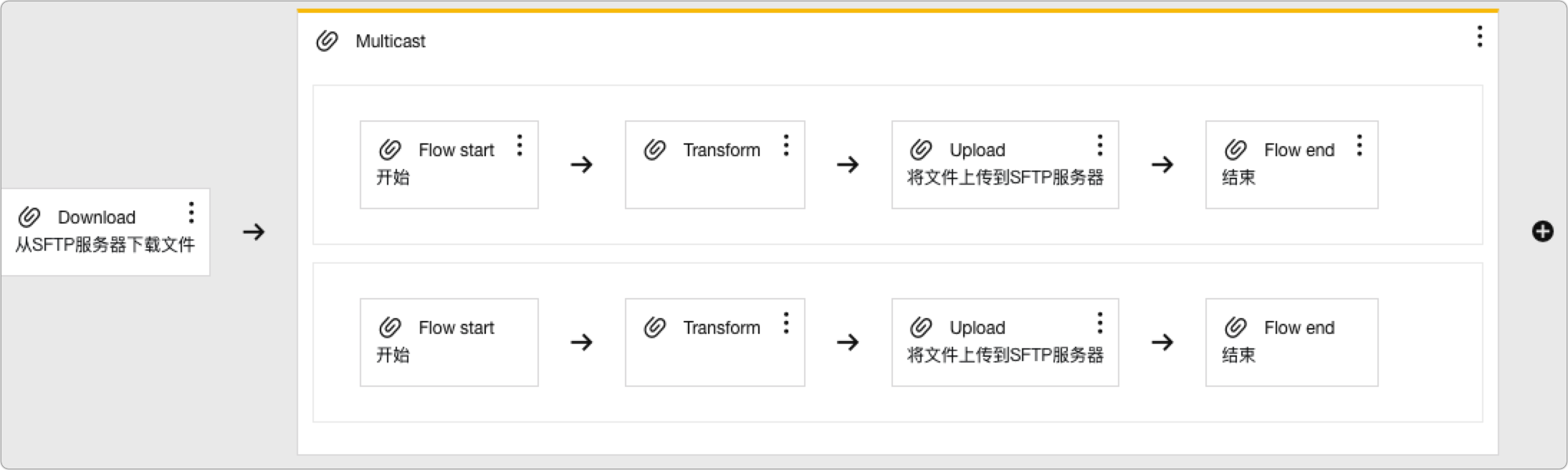The image size is (1568, 470).
Task: Select the bottom row Flow start card
Action: tap(449, 342)
